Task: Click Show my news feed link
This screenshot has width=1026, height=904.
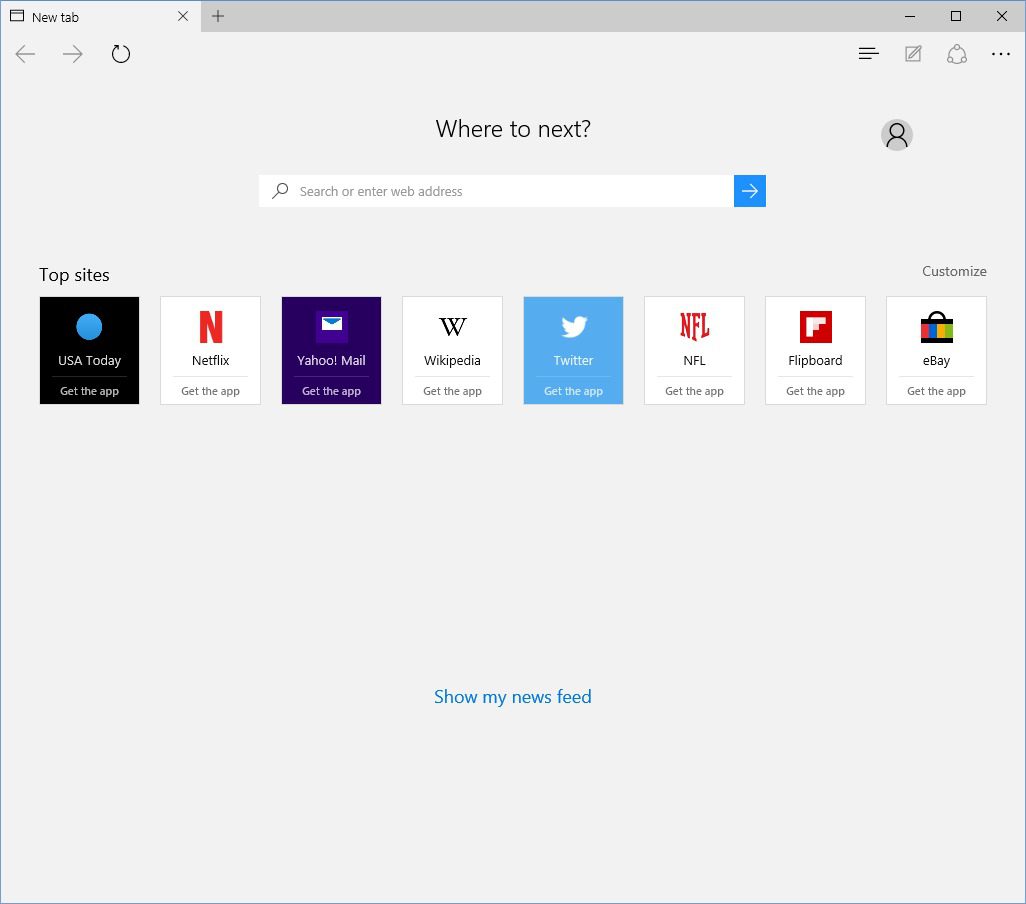Action: point(512,697)
